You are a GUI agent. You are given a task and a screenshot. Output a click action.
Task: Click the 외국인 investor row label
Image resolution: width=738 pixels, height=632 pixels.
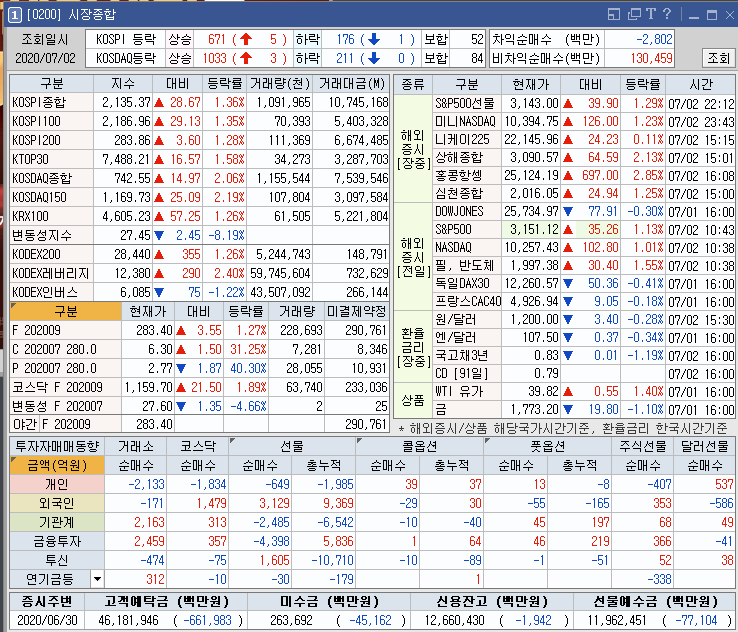[56, 504]
